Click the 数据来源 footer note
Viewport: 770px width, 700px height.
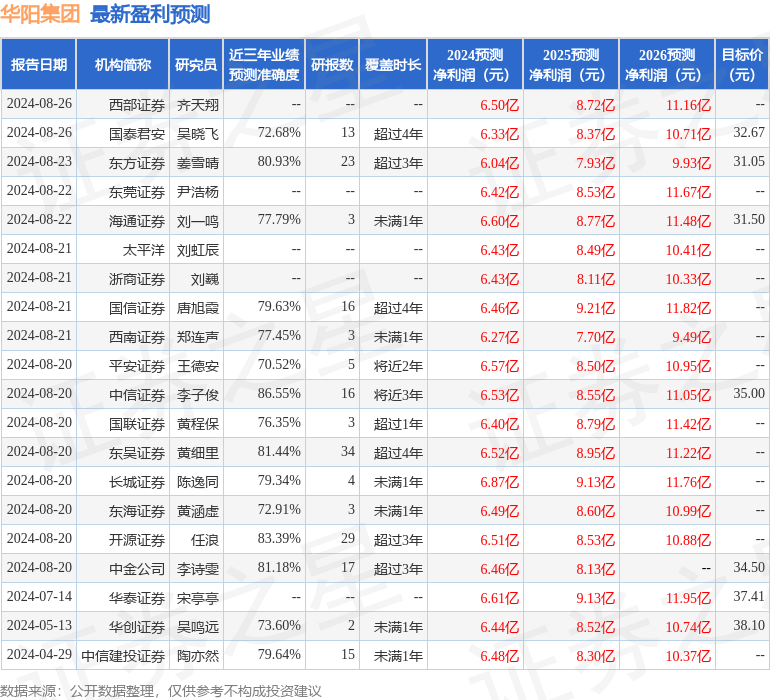pos(161,691)
